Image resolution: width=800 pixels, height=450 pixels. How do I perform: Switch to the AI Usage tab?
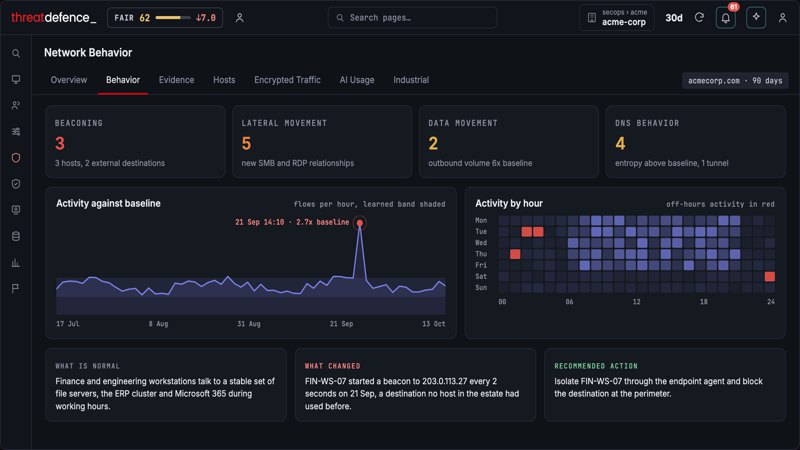pos(357,80)
